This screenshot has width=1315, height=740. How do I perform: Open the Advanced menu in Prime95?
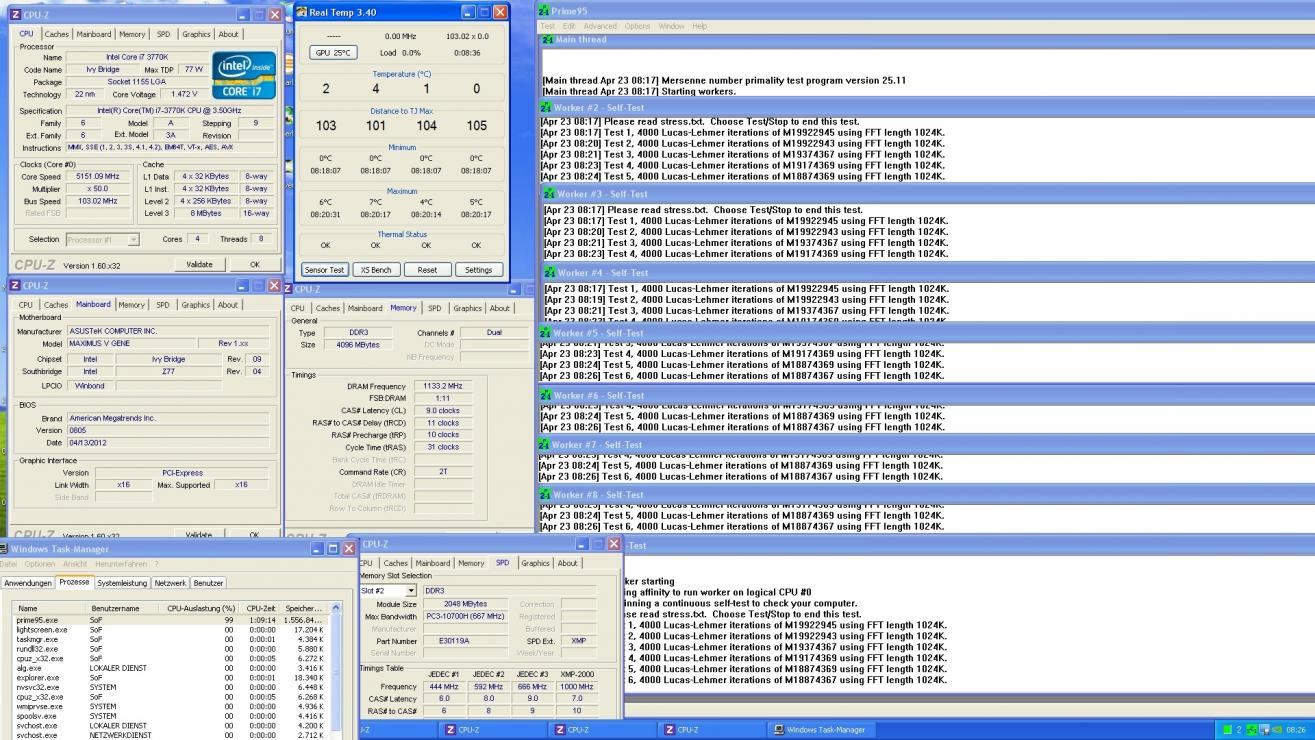click(600, 26)
